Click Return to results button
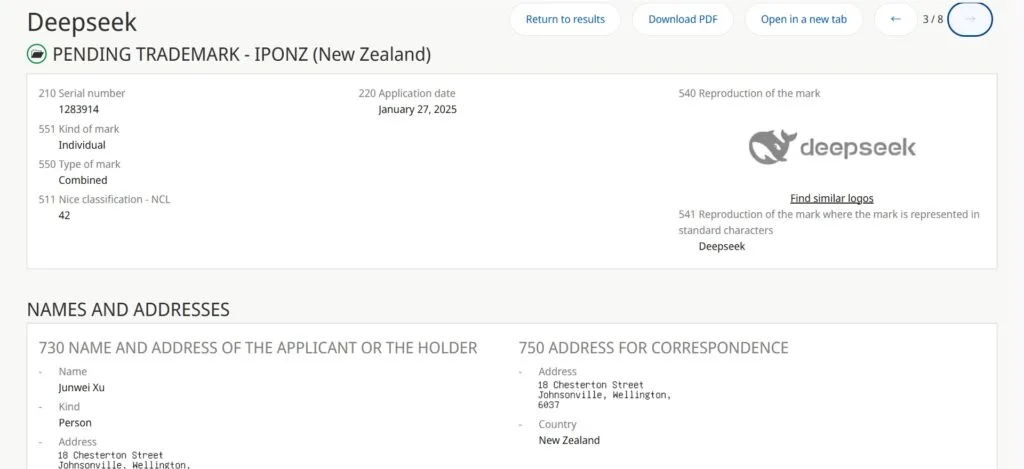1024x469 pixels. [x=565, y=19]
